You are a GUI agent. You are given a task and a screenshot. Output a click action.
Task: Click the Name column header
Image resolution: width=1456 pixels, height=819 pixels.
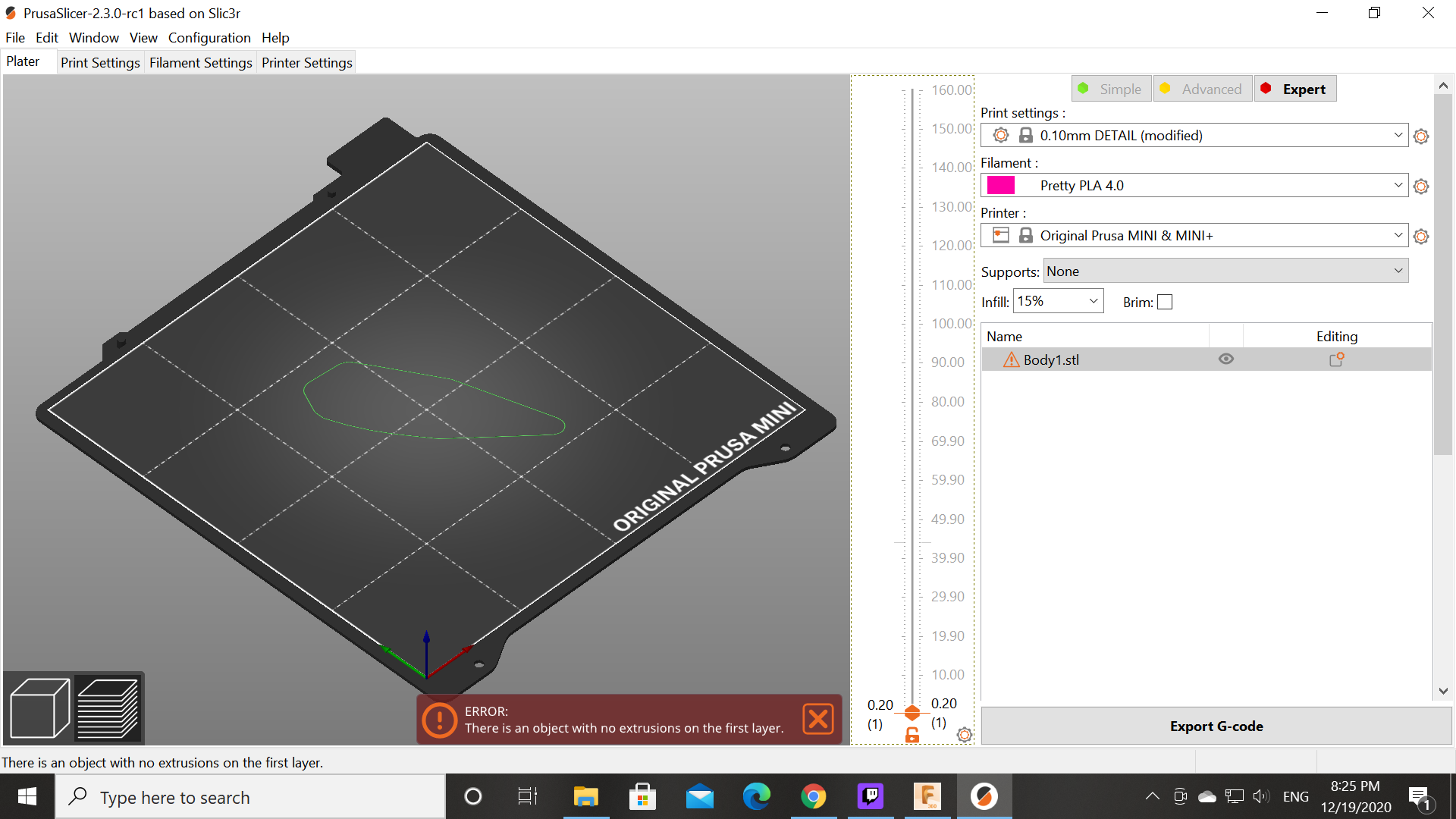(x=1095, y=336)
